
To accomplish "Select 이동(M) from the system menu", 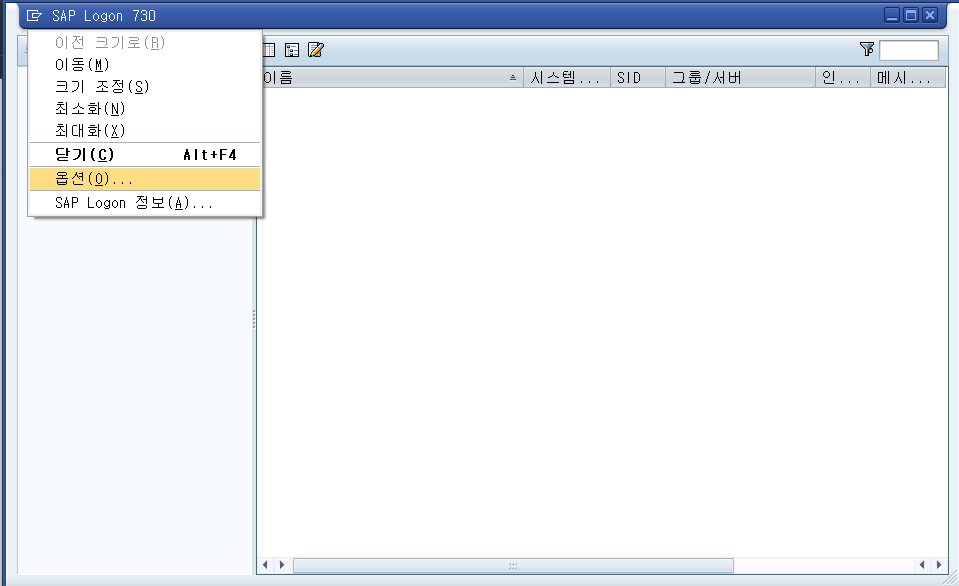I will coord(145,64).
